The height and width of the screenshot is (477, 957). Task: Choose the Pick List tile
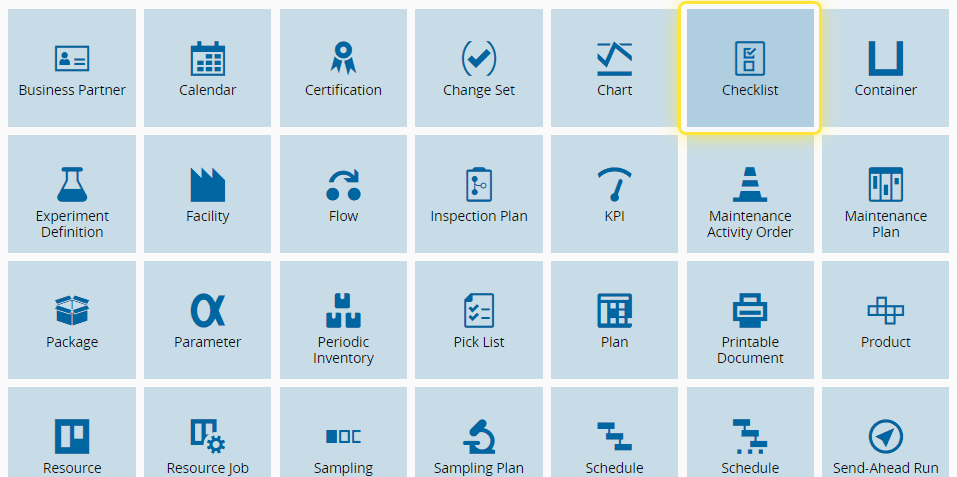tap(478, 320)
